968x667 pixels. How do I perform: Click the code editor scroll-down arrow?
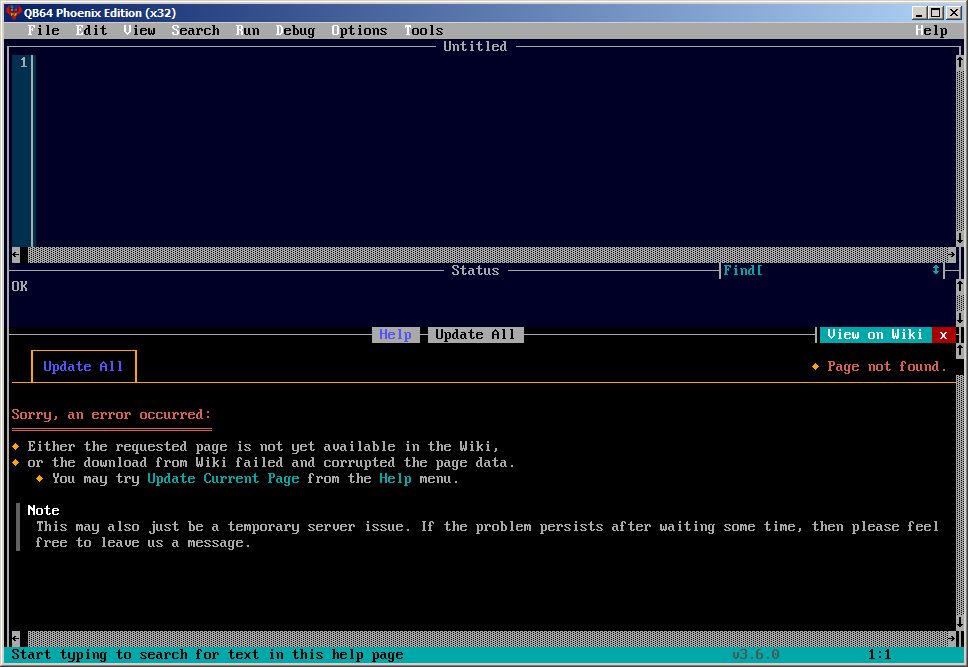[x=960, y=238]
